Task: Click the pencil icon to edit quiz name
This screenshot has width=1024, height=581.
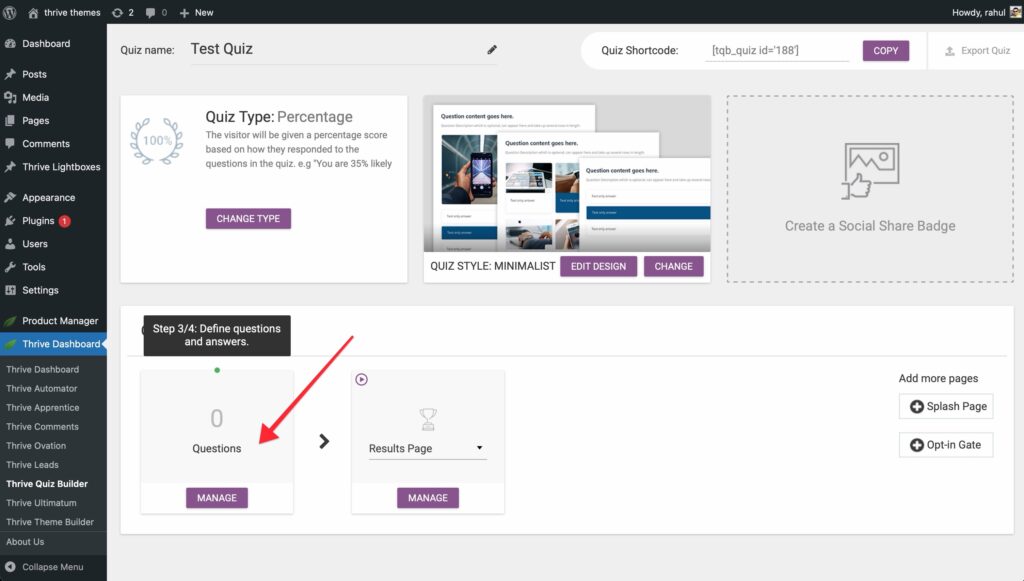Action: tap(492, 50)
